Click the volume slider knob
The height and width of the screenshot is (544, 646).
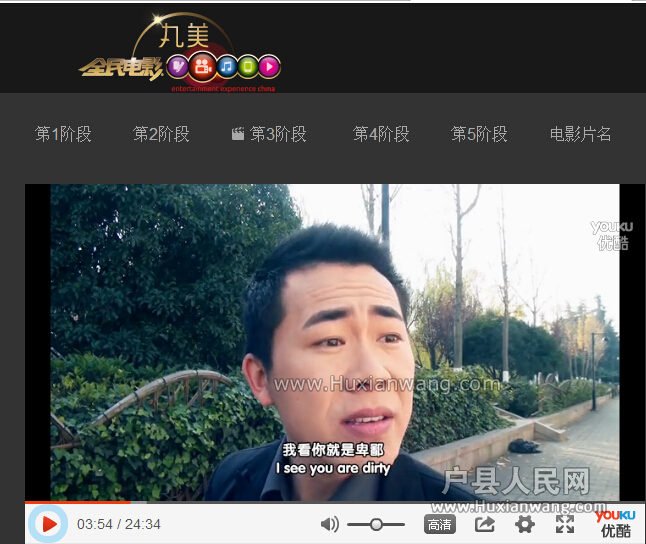click(x=376, y=524)
